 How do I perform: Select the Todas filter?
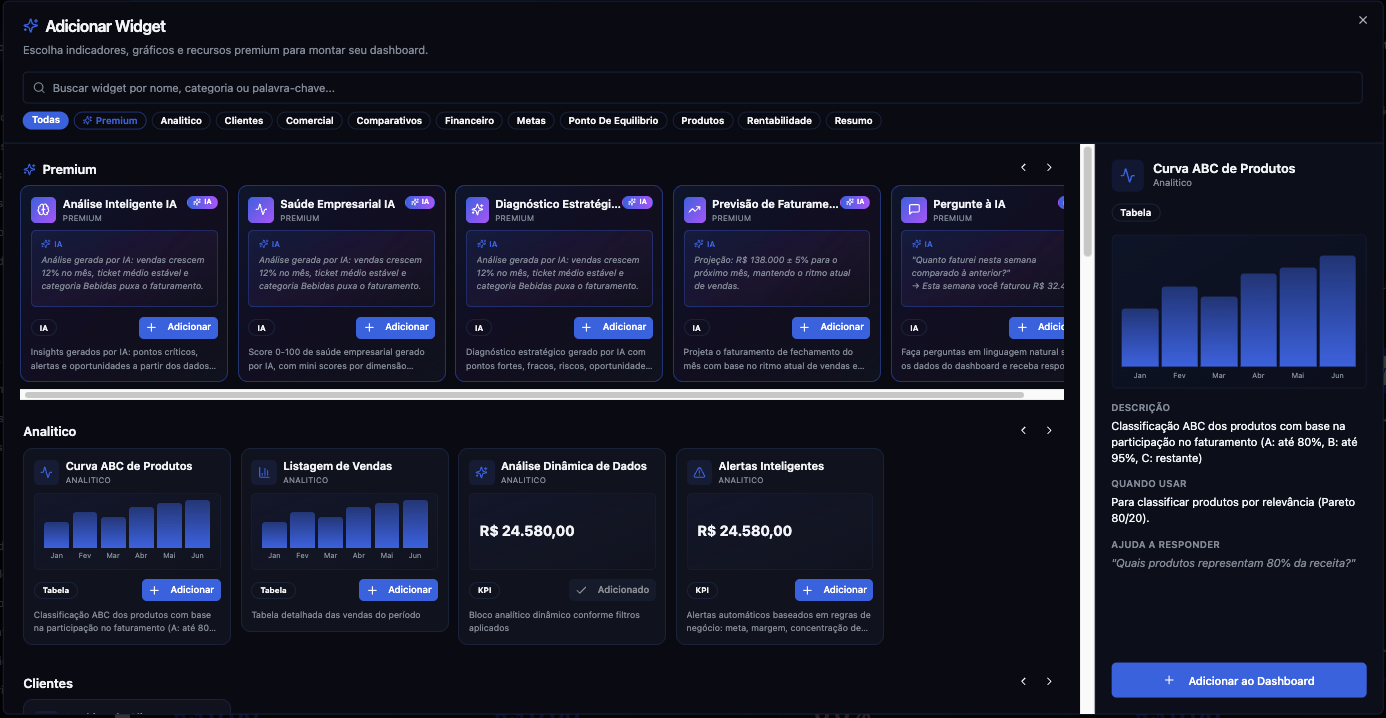point(46,120)
